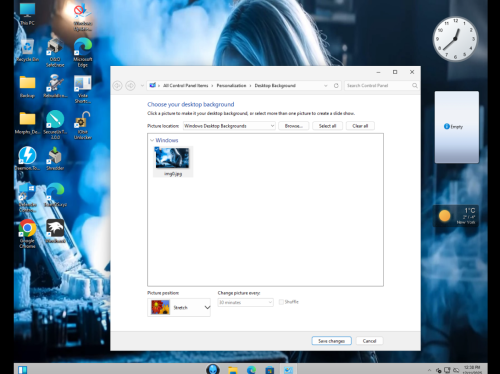
Task: Toggle the checkbox on the img0.jpg thumbnail
Action: coord(157,149)
